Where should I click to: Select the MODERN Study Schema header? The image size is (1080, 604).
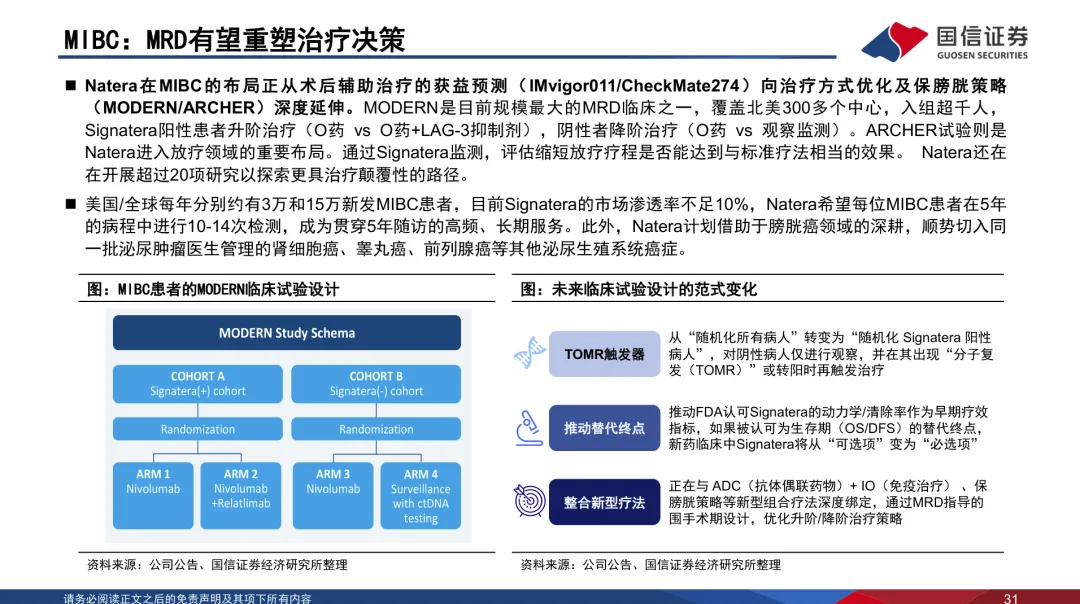click(x=287, y=333)
